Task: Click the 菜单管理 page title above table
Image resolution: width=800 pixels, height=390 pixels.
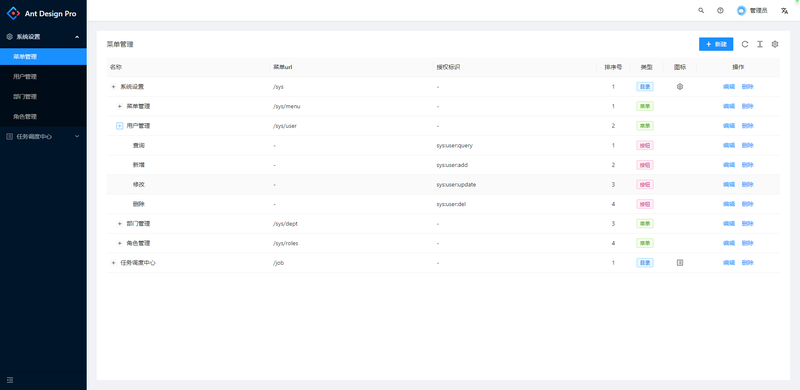Action: tap(120, 44)
